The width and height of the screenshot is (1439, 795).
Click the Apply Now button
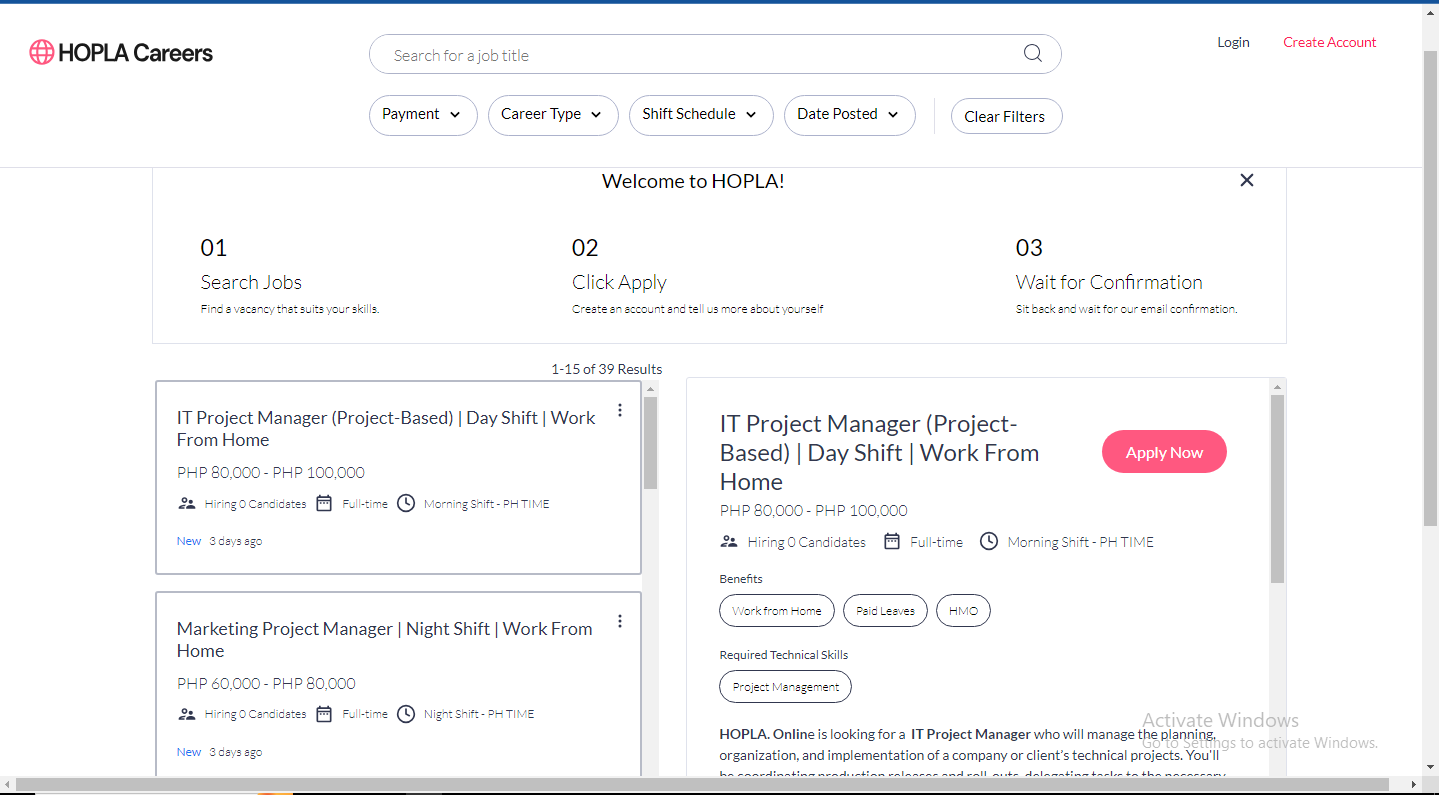click(1164, 452)
